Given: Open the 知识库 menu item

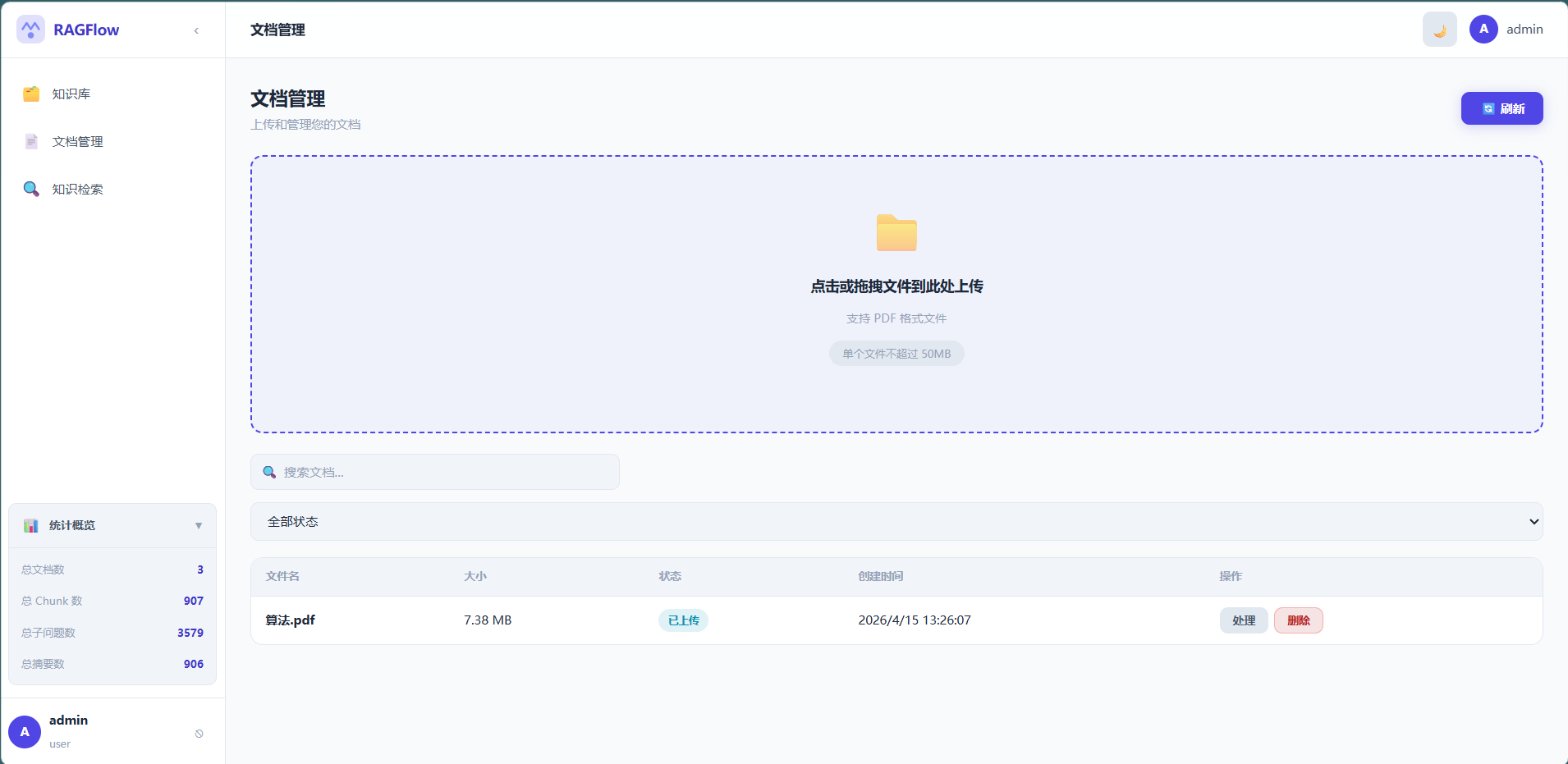Looking at the screenshot, I should [71, 94].
